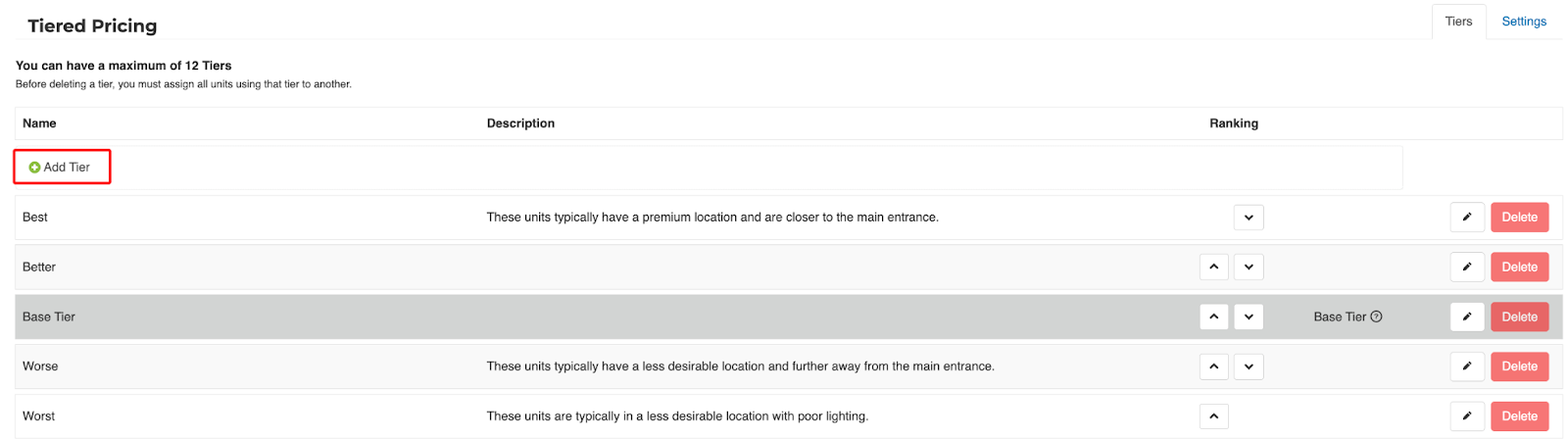
Task: Delete the Worse tier
Action: tap(1519, 366)
